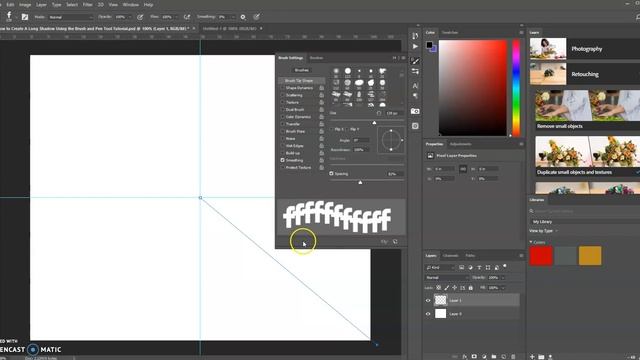Screen dimensions: 640x360
Task: Toggle pressure for size icon in options bar
Action: pos(256,17)
